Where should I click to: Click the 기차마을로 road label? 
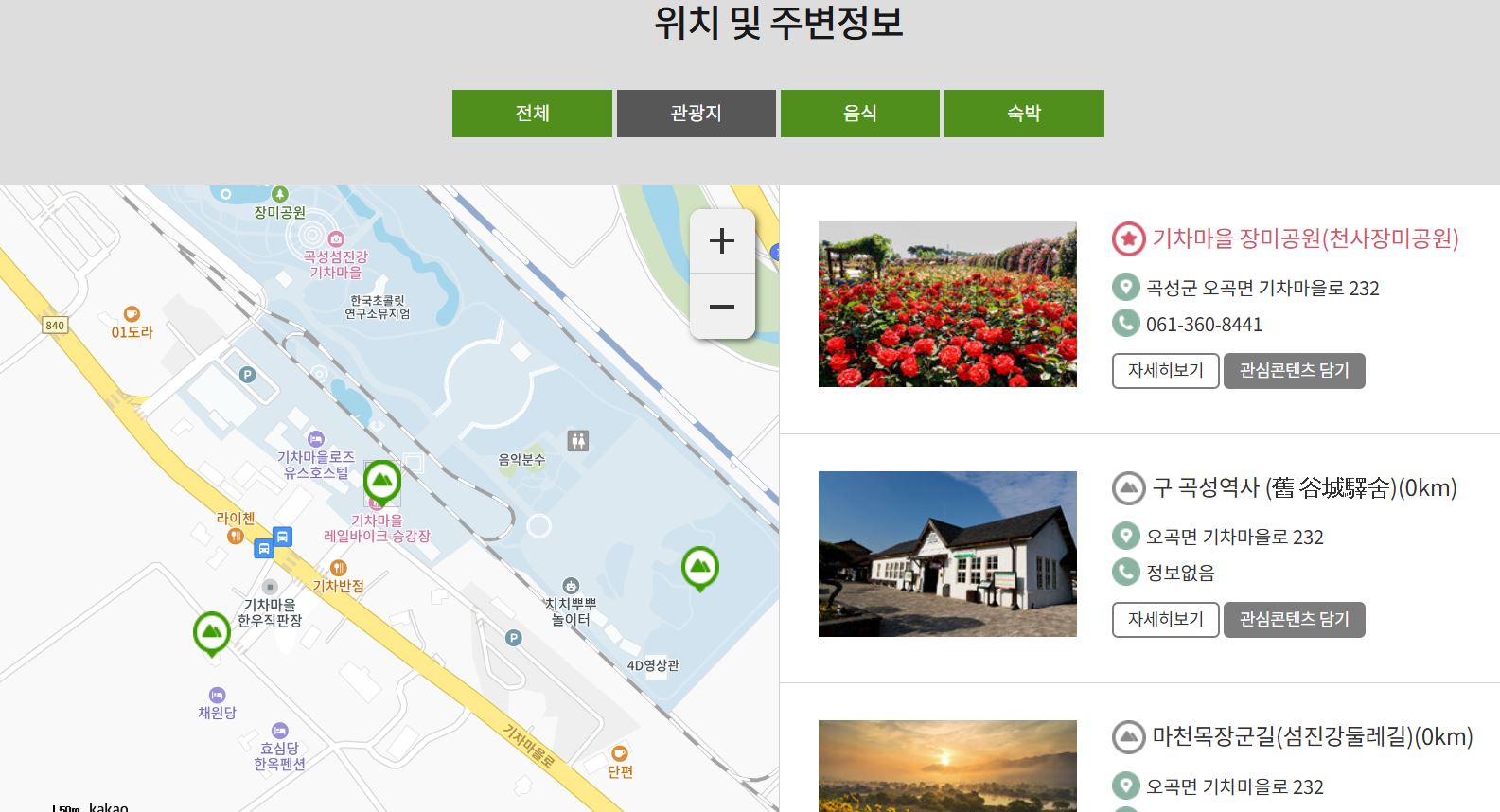point(528,746)
